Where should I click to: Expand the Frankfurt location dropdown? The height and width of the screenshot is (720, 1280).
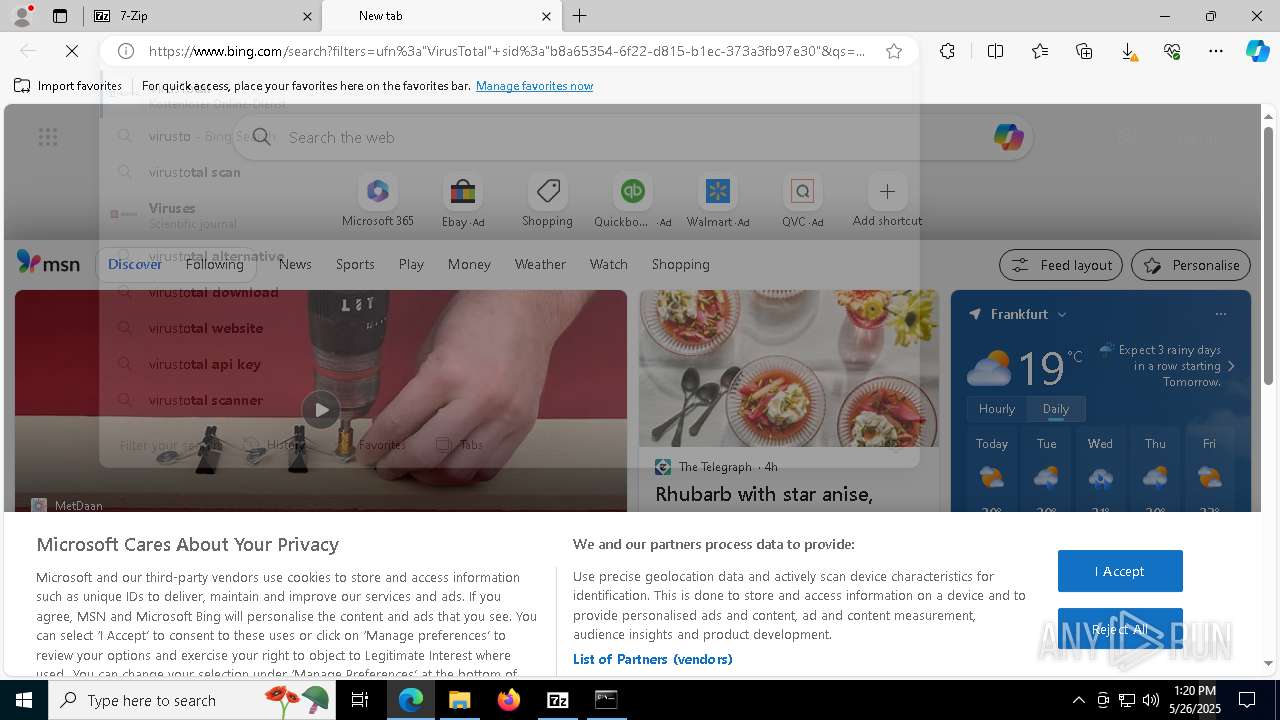(x=1062, y=314)
